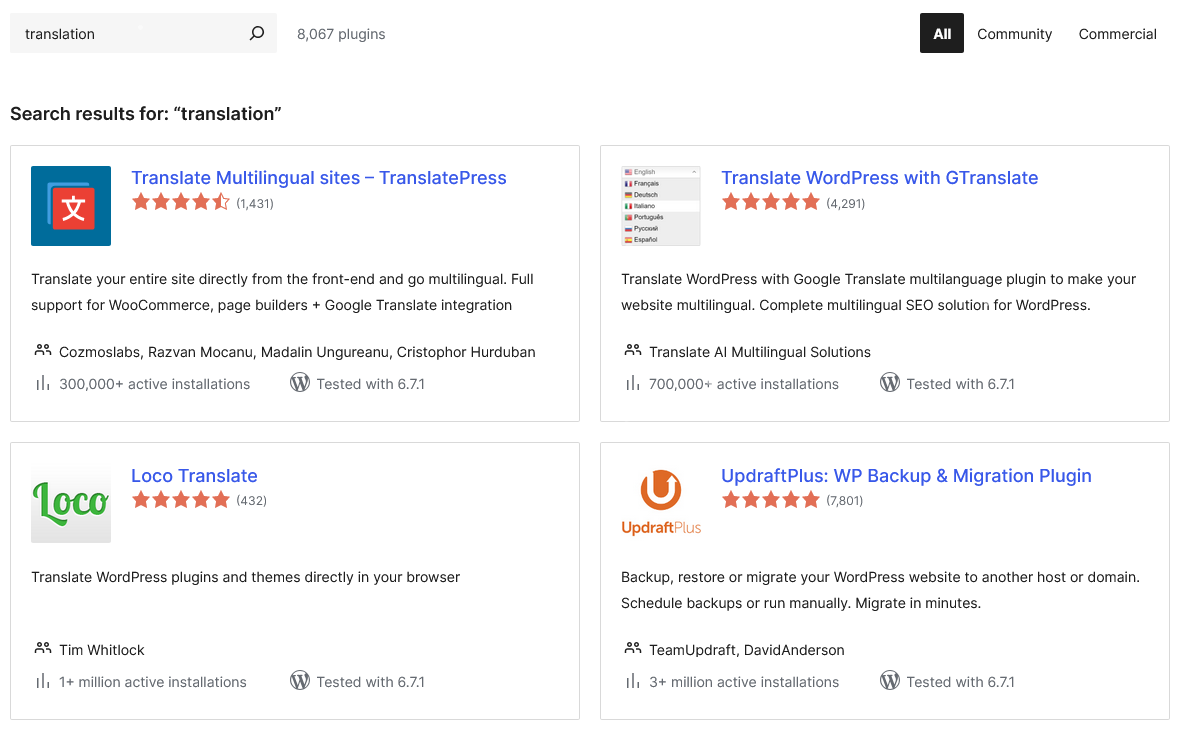Click the installs chart icon beside 1+ million
Screen dimensions: 1183x737
coord(43,681)
